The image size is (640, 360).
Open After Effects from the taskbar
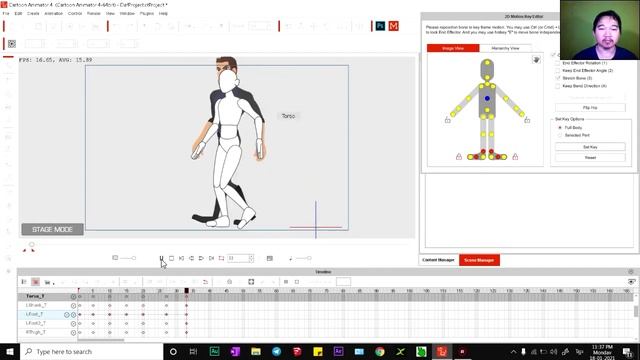(338, 351)
